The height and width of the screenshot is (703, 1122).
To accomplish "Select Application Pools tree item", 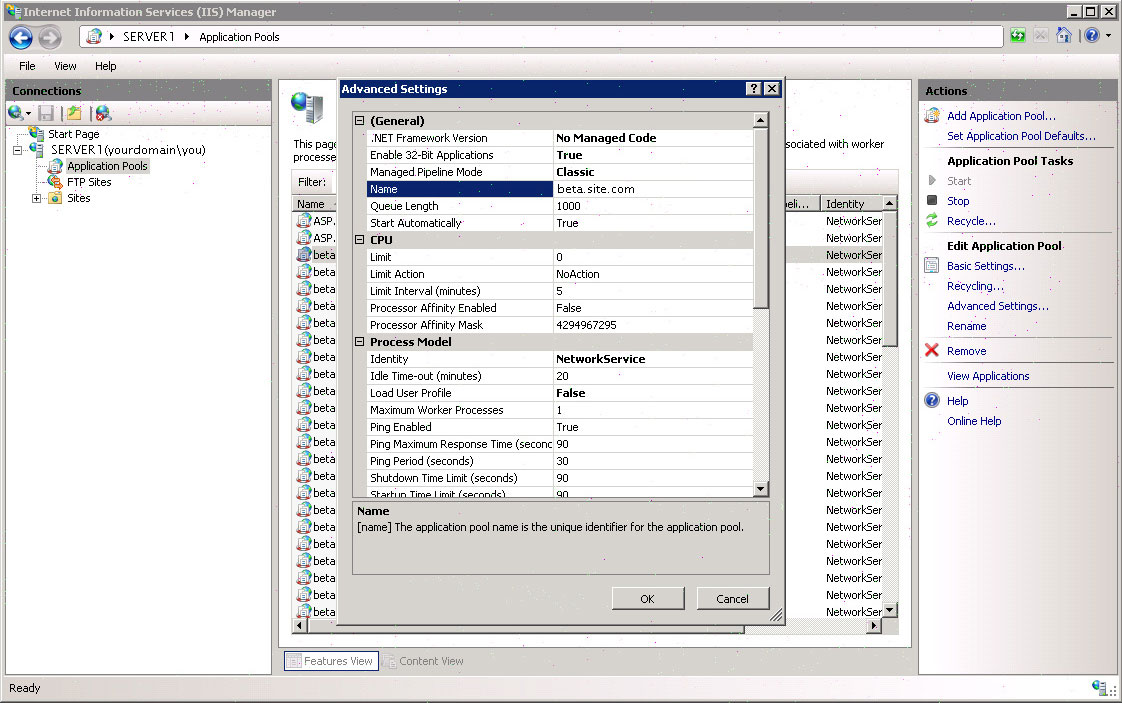I will (x=107, y=166).
